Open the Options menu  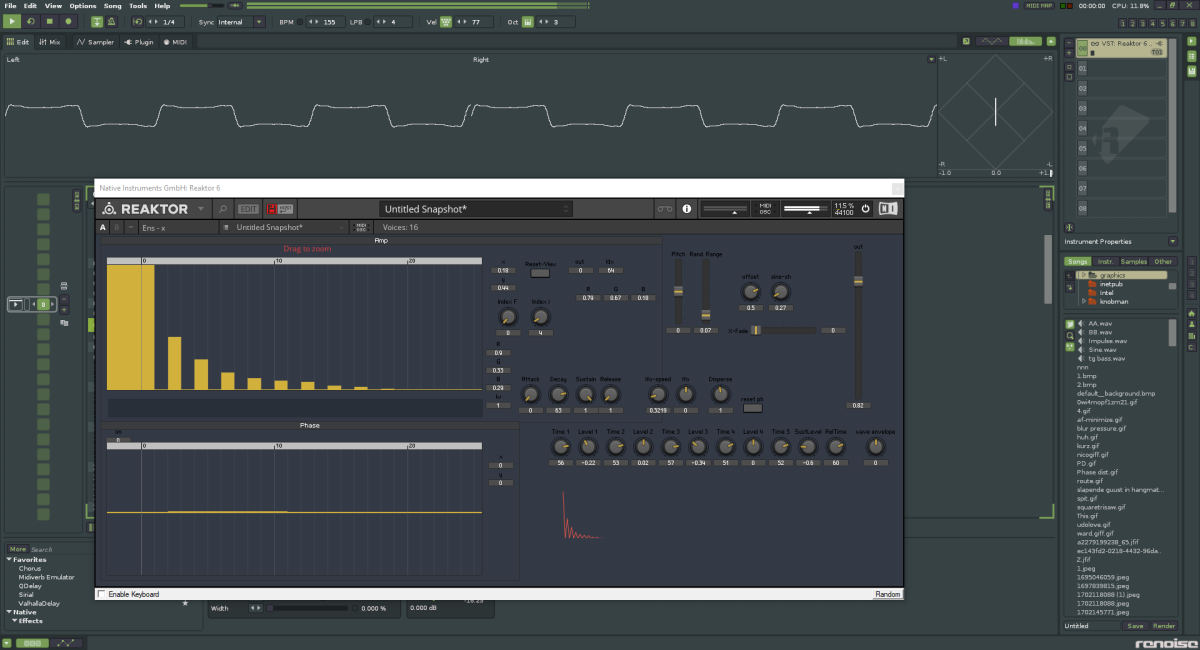point(83,6)
